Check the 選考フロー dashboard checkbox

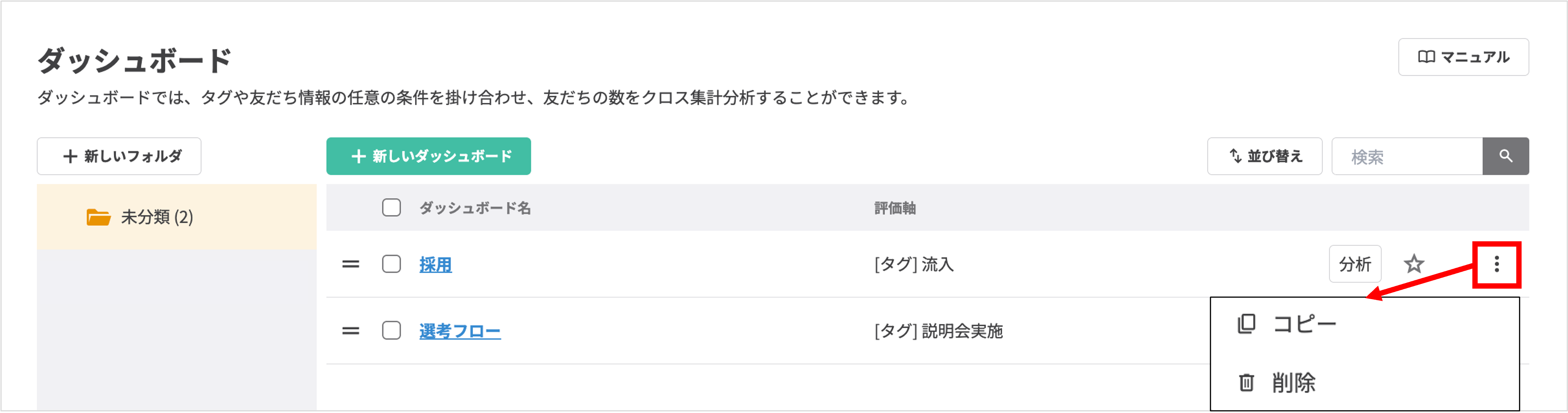point(391,331)
